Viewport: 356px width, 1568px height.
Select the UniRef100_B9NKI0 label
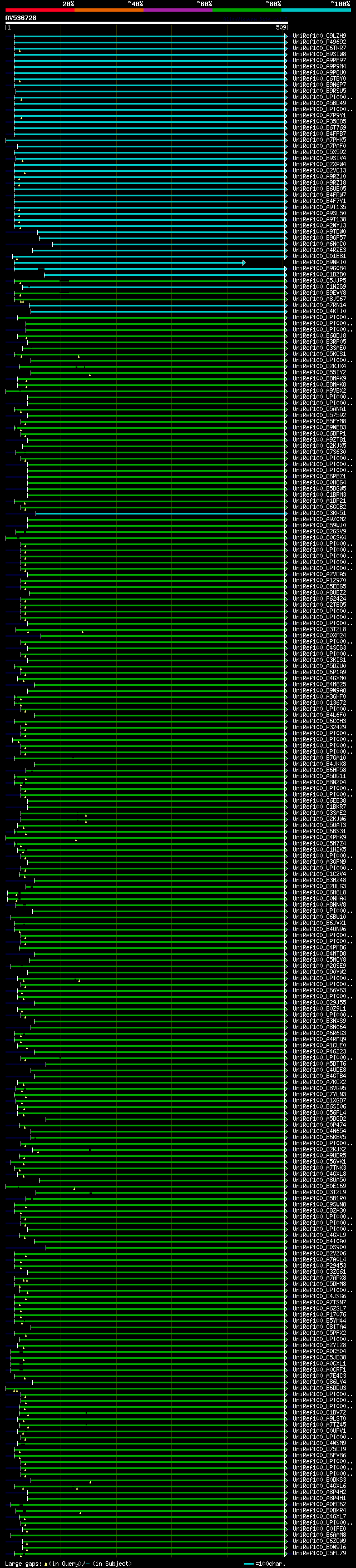coord(319,263)
